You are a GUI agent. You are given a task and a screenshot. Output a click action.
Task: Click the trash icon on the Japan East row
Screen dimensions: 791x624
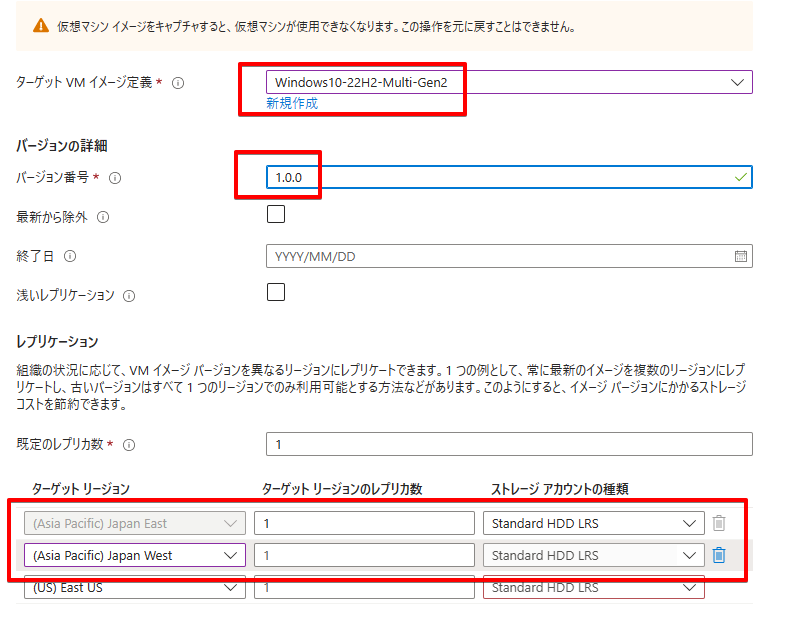(x=719, y=523)
